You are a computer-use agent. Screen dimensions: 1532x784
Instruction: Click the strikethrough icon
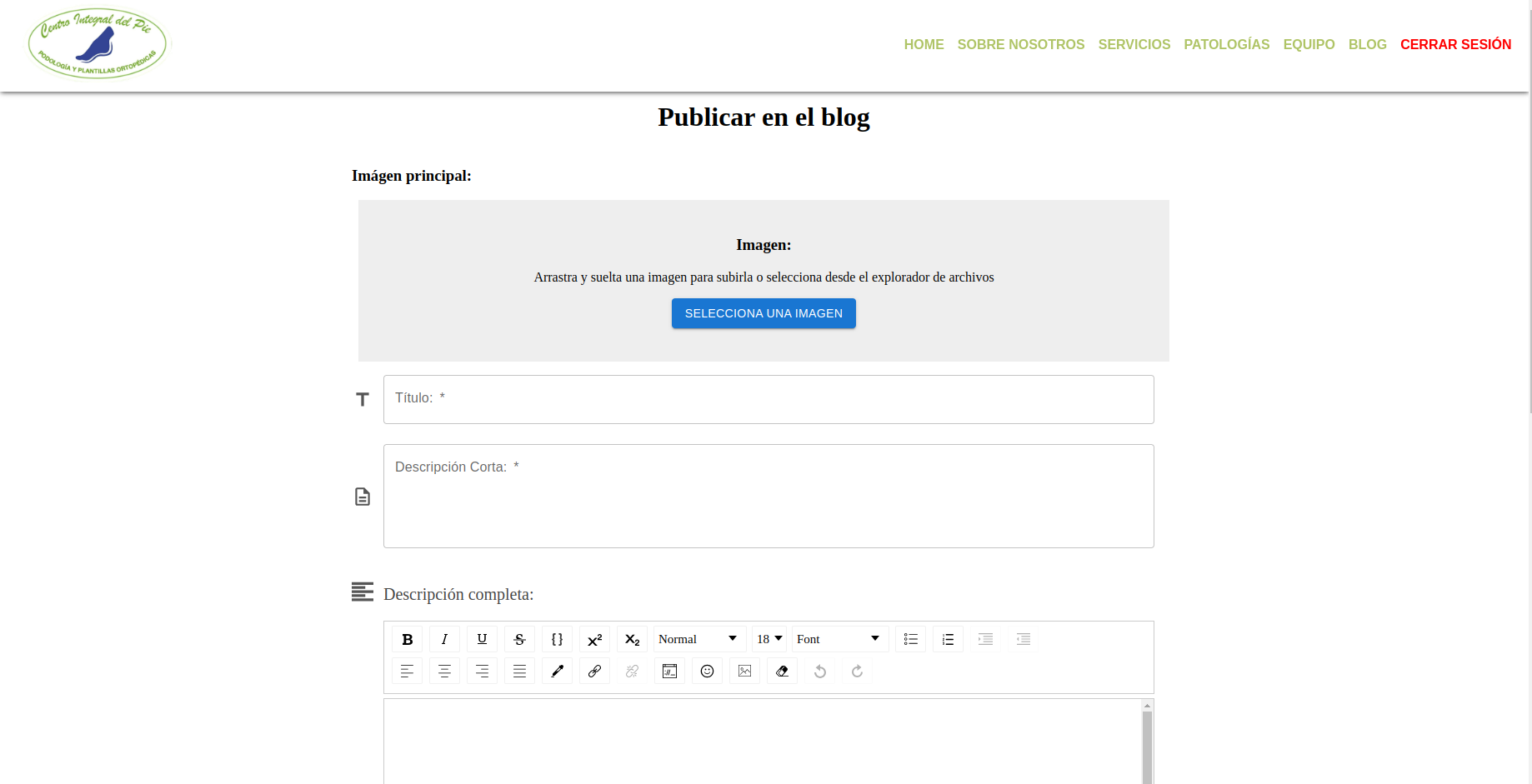coord(519,639)
